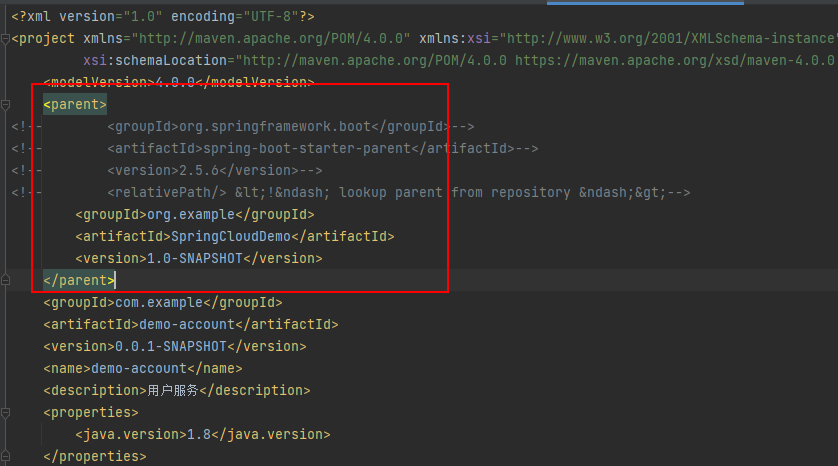The width and height of the screenshot is (838, 466).
Task: Click commented org.springframework.boot groupId
Action: [x=291, y=127]
